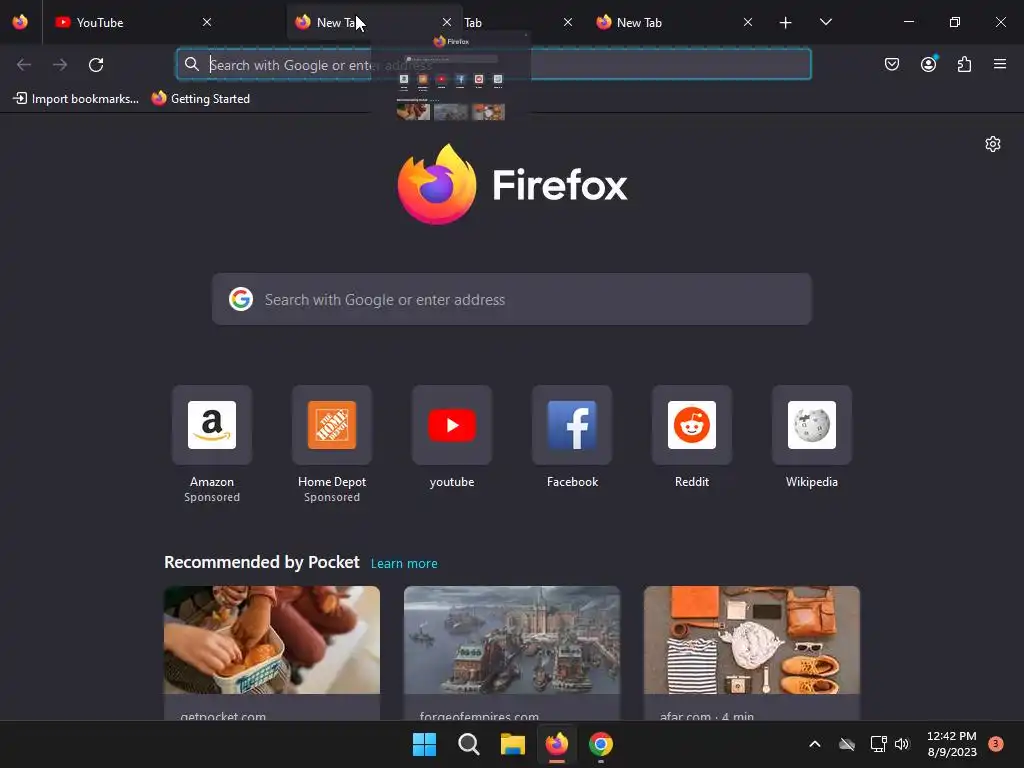Viewport: 1024px width, 768px height.
Task: Open the application hamburger menu
Action: click(1000, 64)
